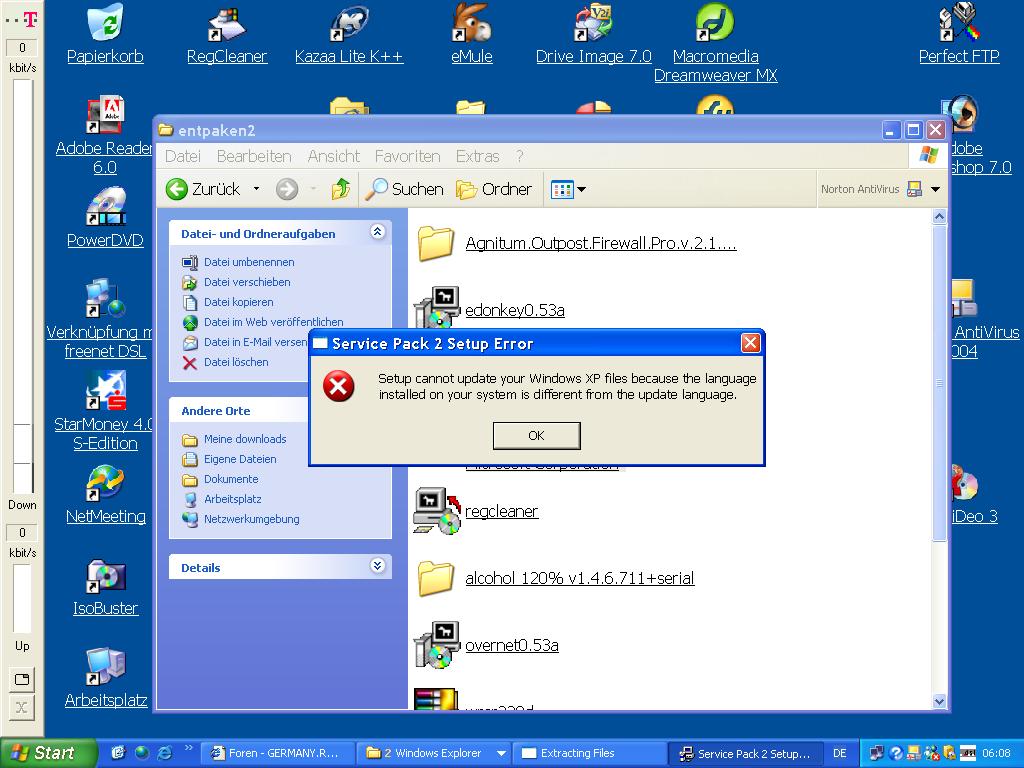Open Perfect FTP desktop icon
Image resolution: width=1024 pixels, height=768 pixels.
tap(959, 35)
